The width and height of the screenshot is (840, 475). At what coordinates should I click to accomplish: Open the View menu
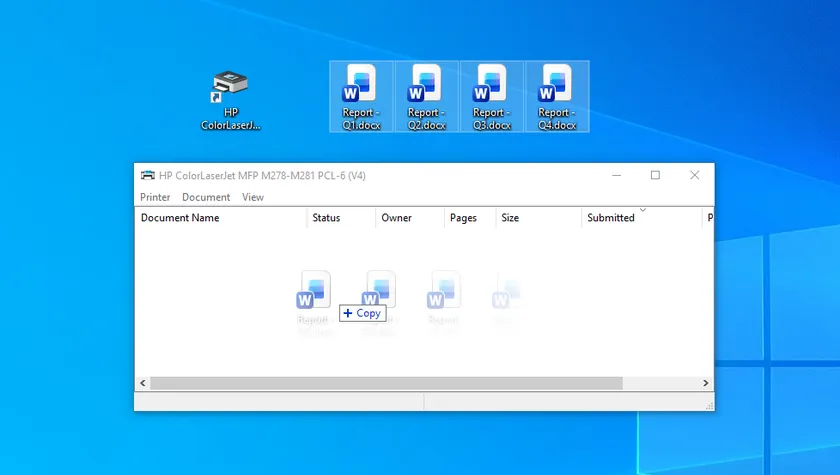coord(253,197)
